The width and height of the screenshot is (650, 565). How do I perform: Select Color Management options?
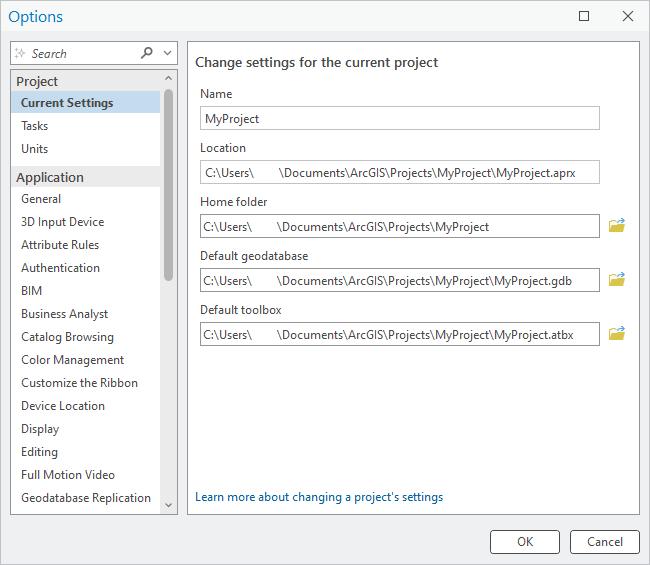coord(73,360)
